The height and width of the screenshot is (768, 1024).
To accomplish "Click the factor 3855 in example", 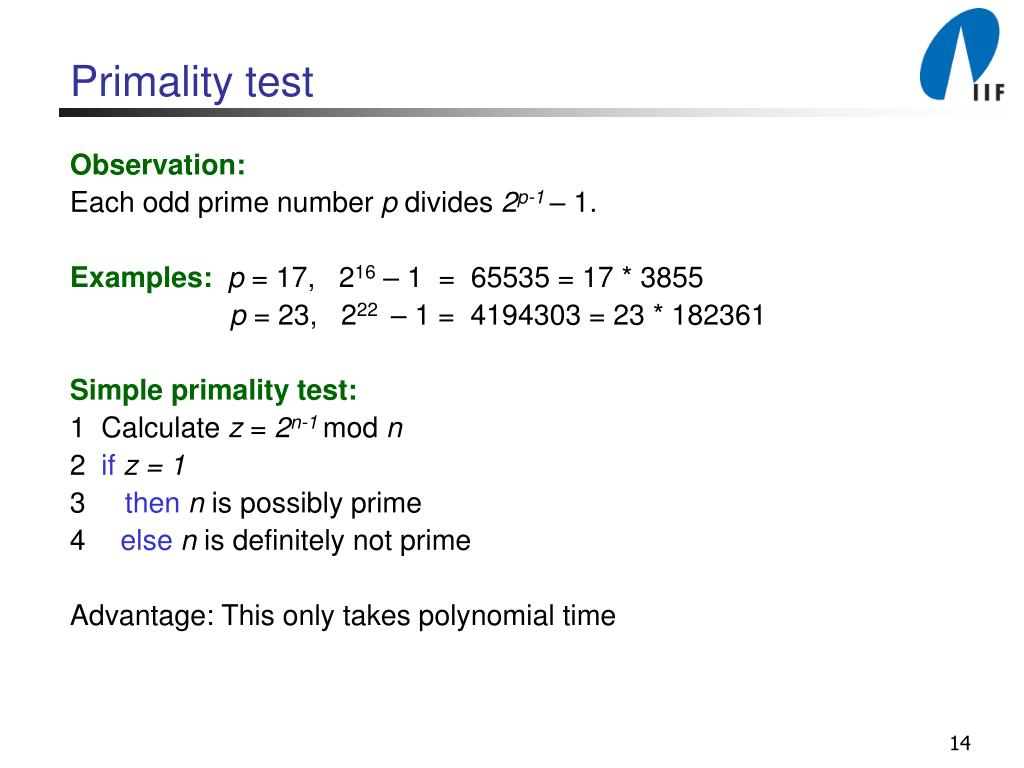I will click(671, 278).
